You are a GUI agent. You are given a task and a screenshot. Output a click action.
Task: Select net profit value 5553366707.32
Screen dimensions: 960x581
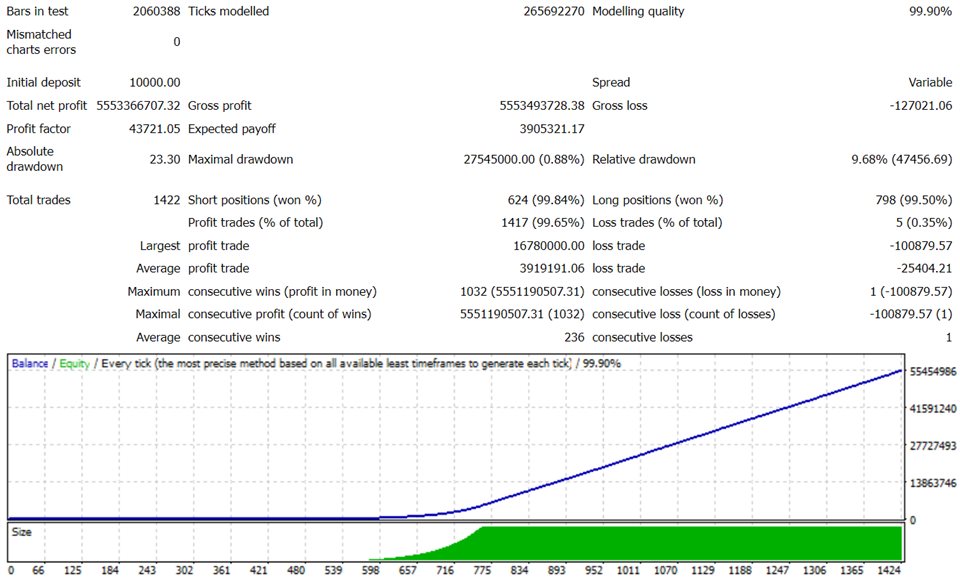138,105
